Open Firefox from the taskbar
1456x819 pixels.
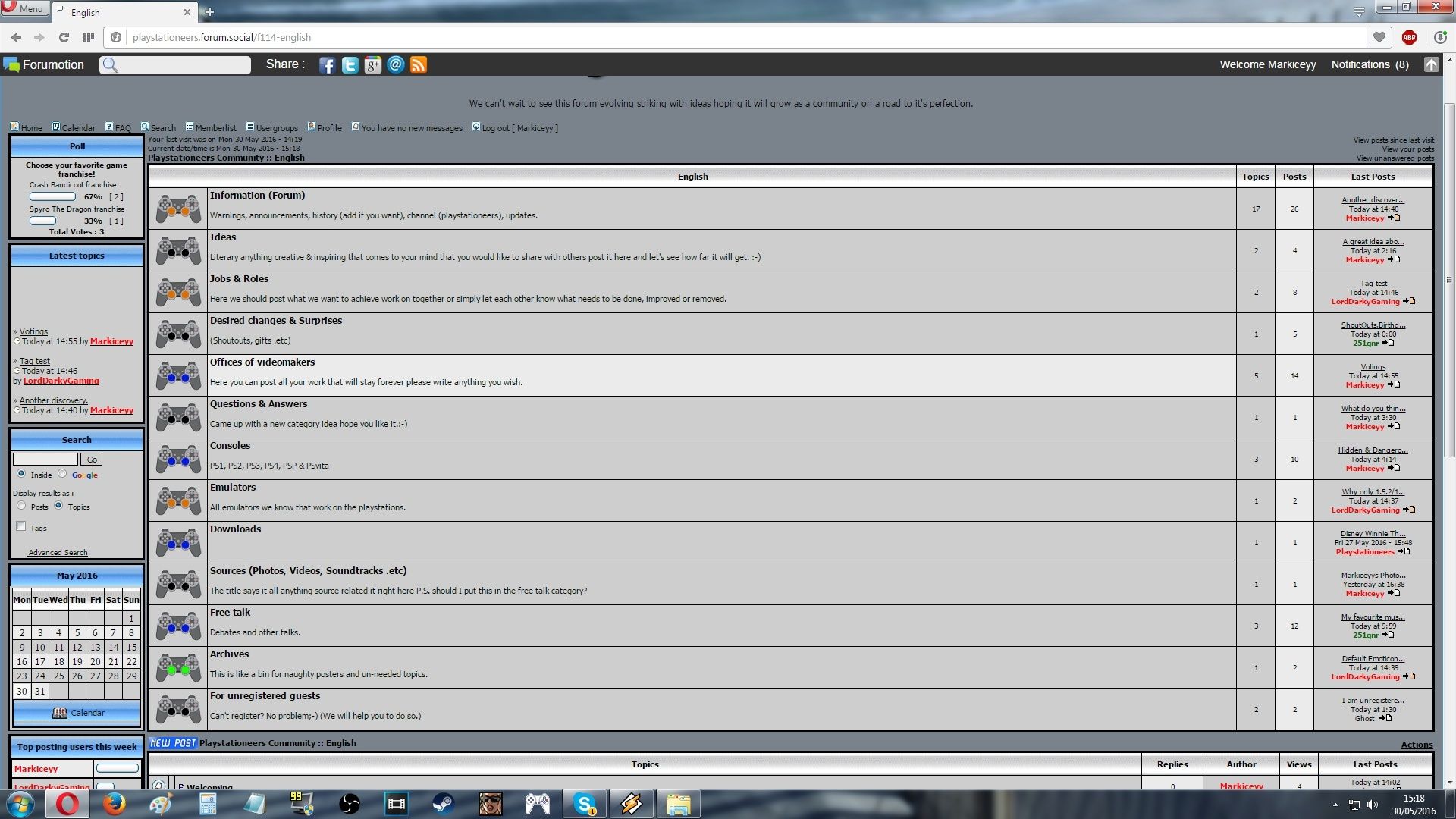click(114, 804)
